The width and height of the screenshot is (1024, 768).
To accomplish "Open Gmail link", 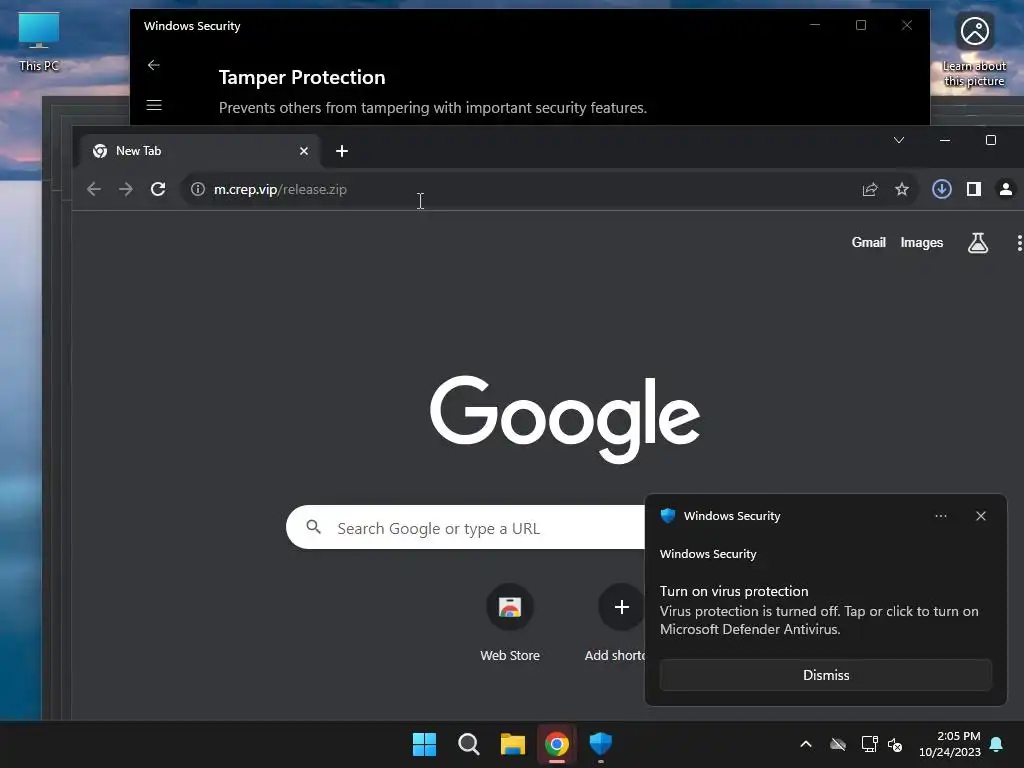I will pyautogui.click(x=869, y=242).
